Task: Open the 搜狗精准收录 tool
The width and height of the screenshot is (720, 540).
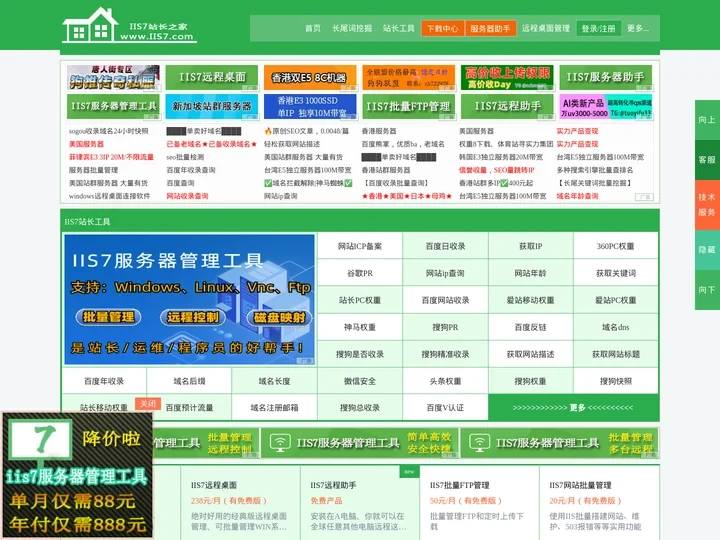Action: [x=445, y=354]
